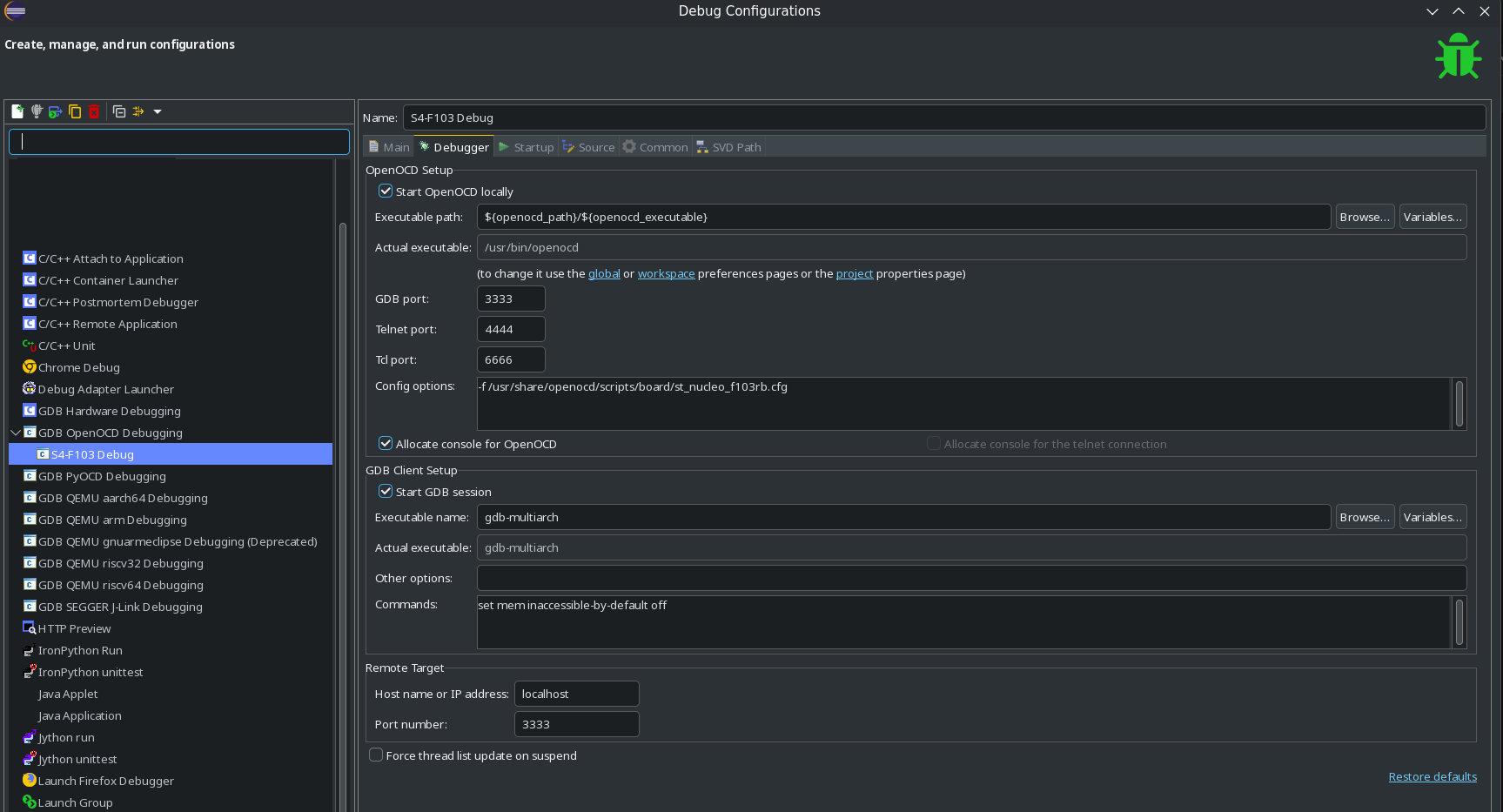Uncheck Start OpenOCD locally
Image resolution: width=1503 pixels, height=812 pixels.
pyautogui.click(x=386, y=191)
